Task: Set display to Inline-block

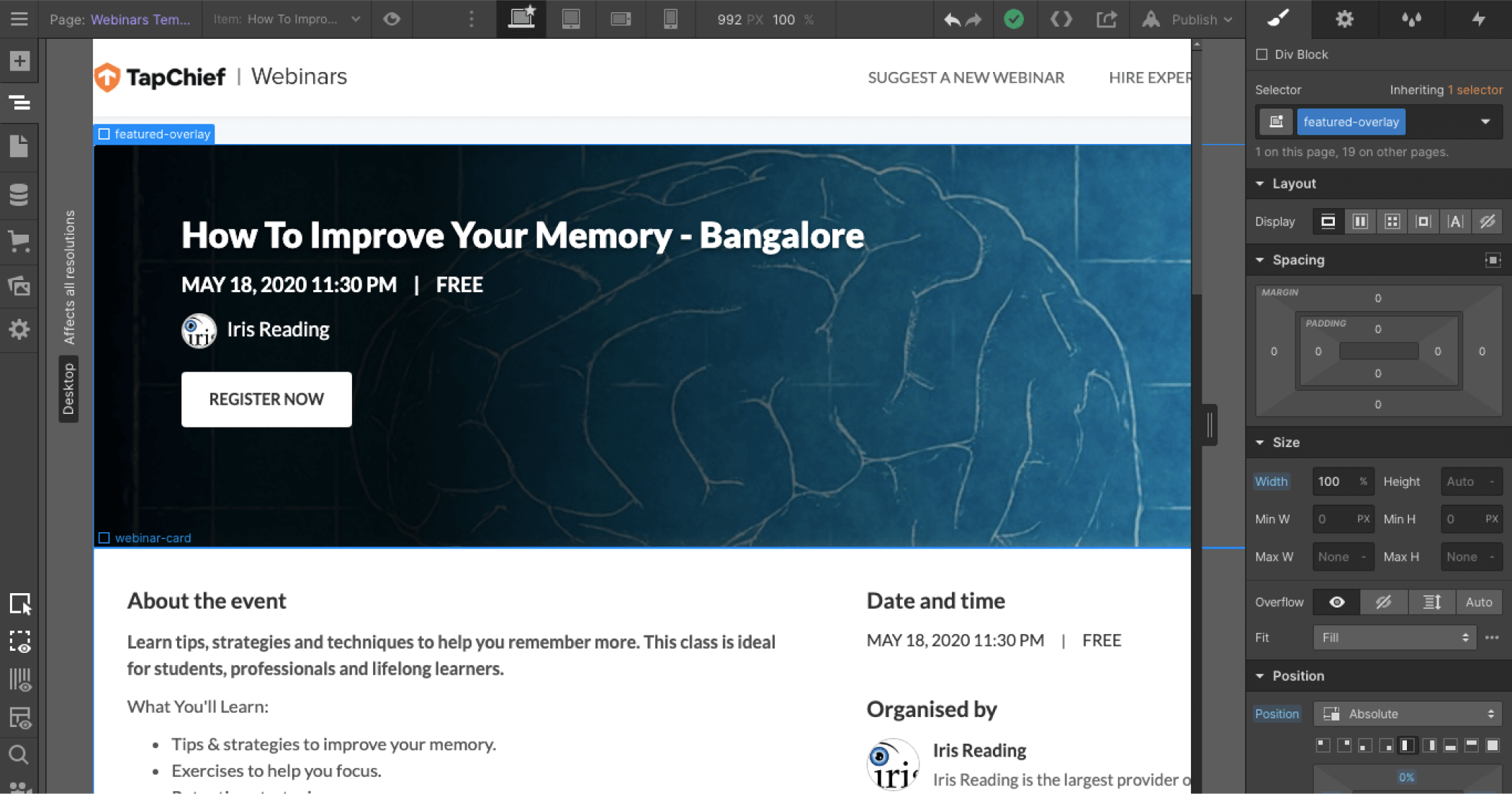Action: pos(1423,221)
